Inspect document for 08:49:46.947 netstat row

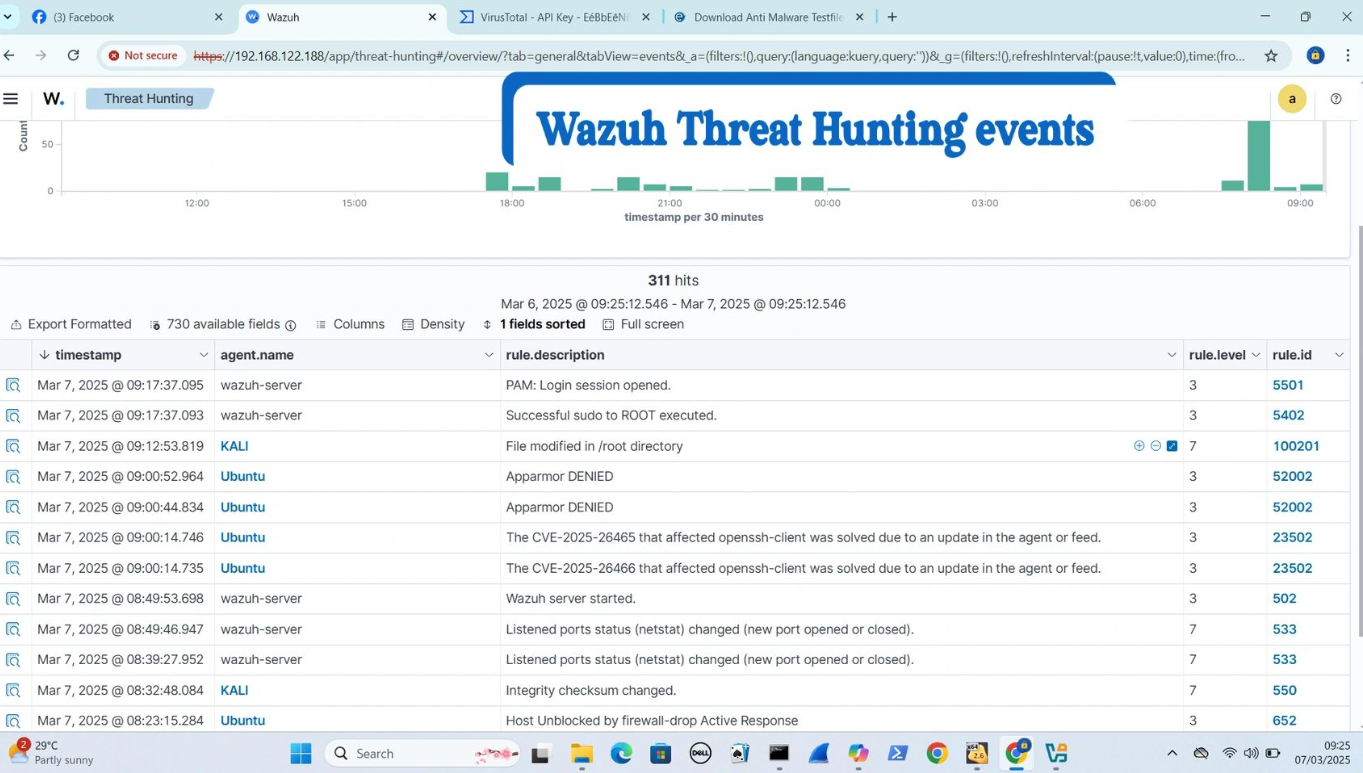coord(13,629)
